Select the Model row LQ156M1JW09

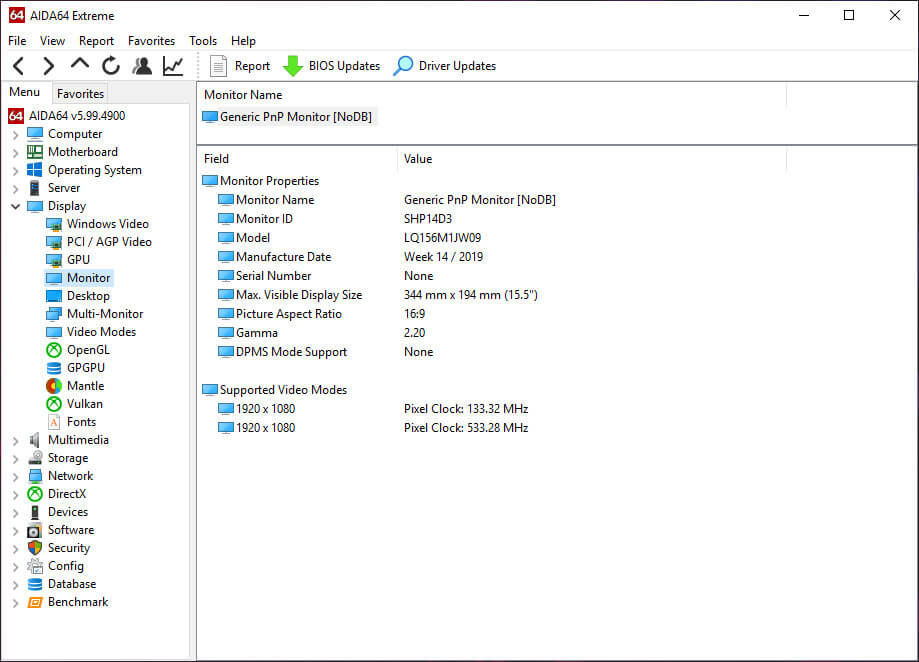click(x=387, y=238)
